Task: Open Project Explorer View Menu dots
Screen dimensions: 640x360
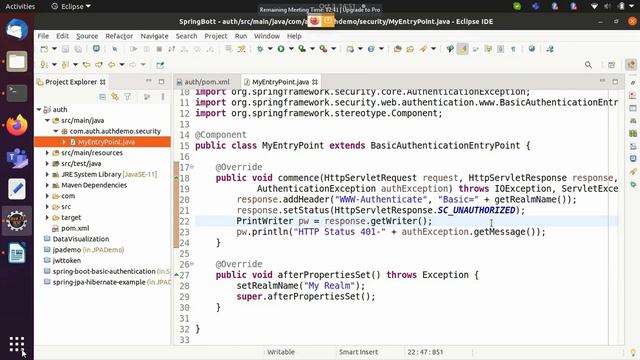Action: (x=163, y=97)
